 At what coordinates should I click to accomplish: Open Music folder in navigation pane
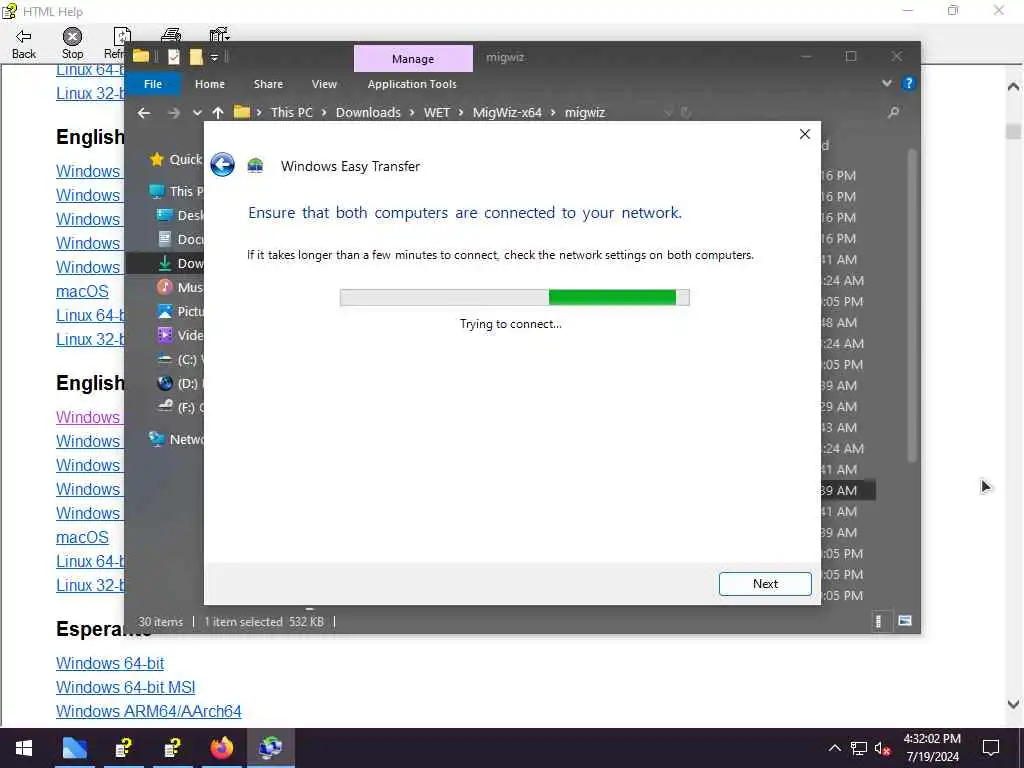[x=180, y=287]
